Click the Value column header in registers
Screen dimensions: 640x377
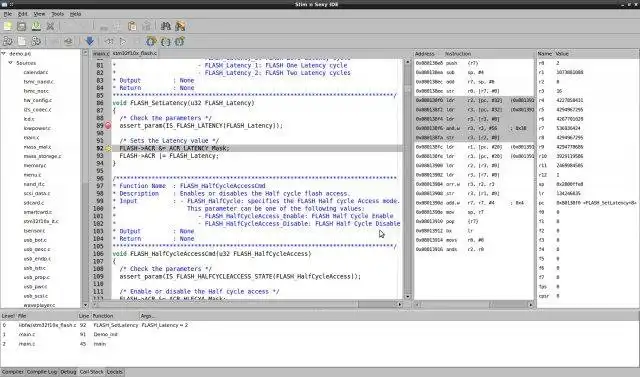pos(596,54)
